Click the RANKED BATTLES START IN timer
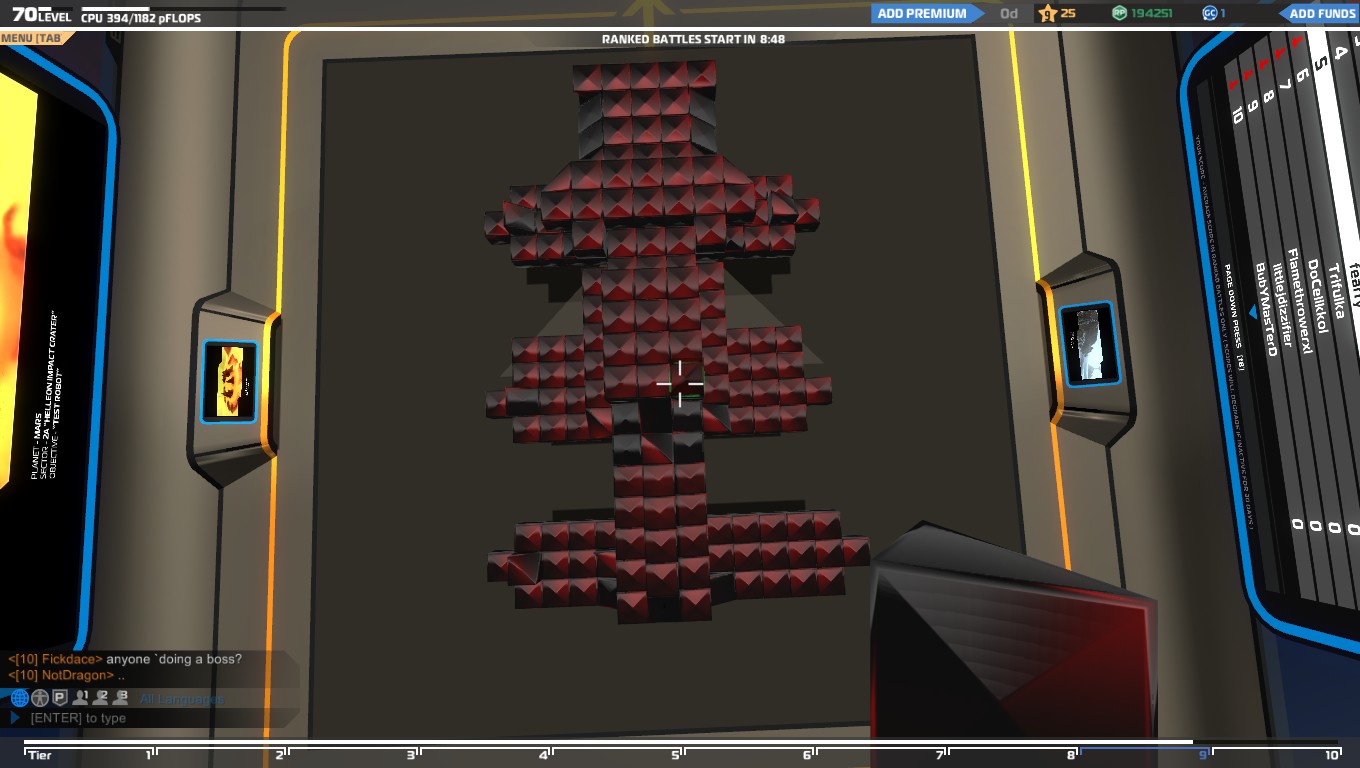Viewport: 1360px width, 768px height. [x=693, y=39]
